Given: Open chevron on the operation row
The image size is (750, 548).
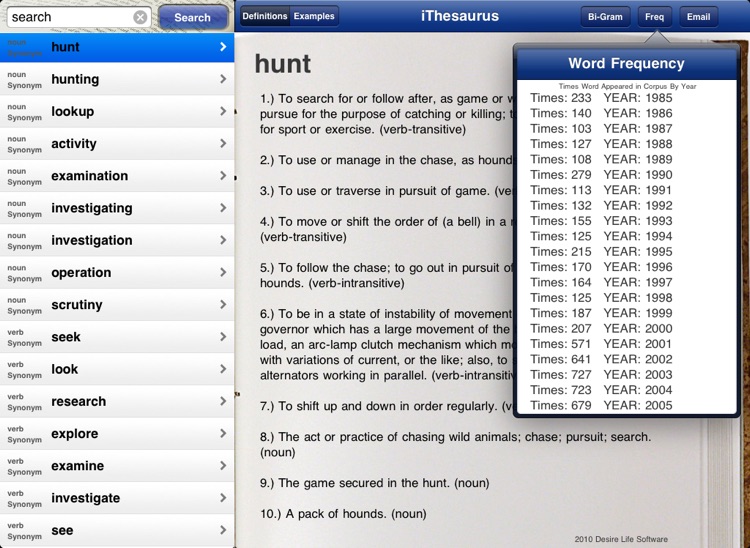Looking at the screenshot, I should pyautogui.click(x=223, y=272).
